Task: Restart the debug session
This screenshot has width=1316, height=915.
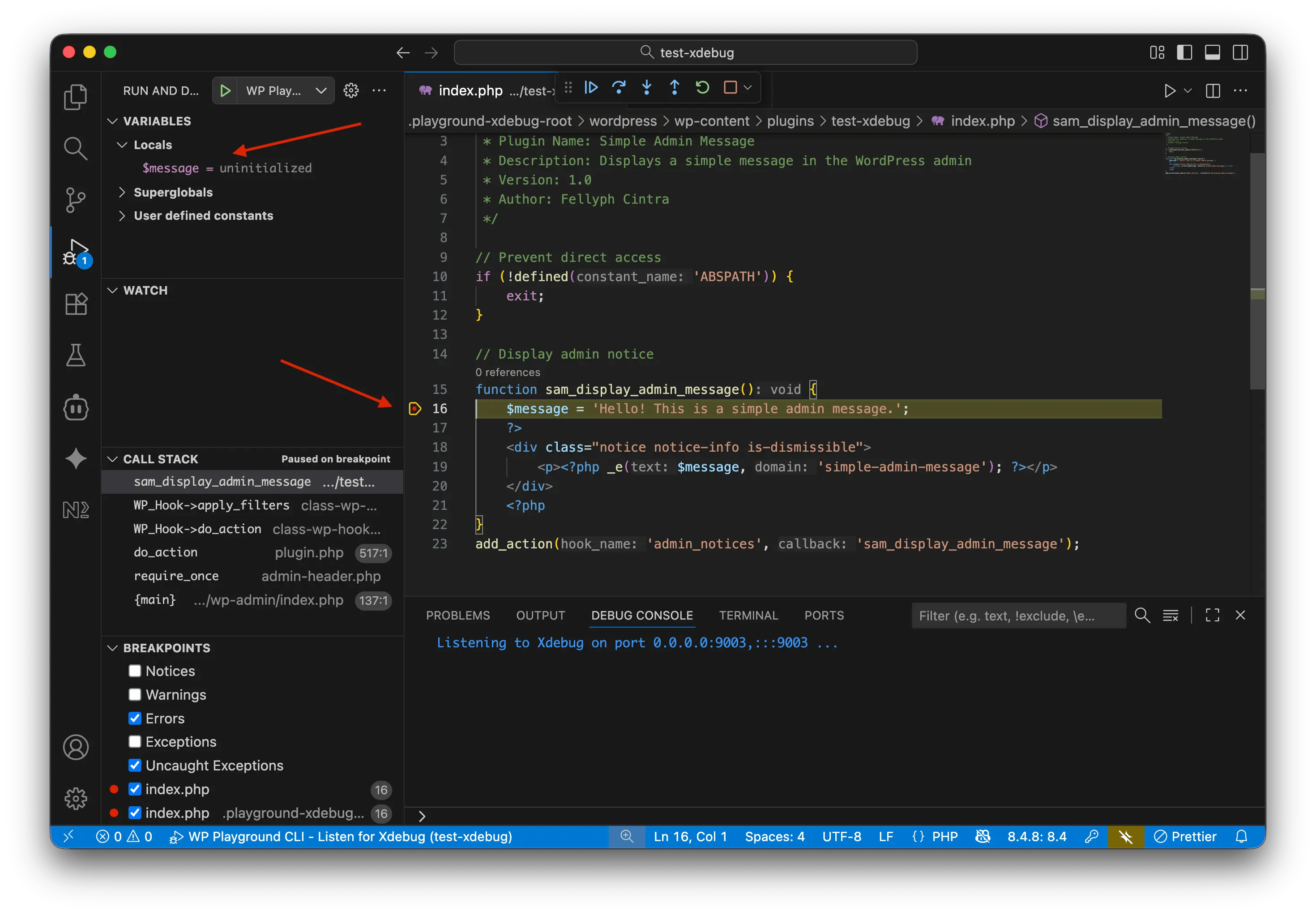Action: 703,88
